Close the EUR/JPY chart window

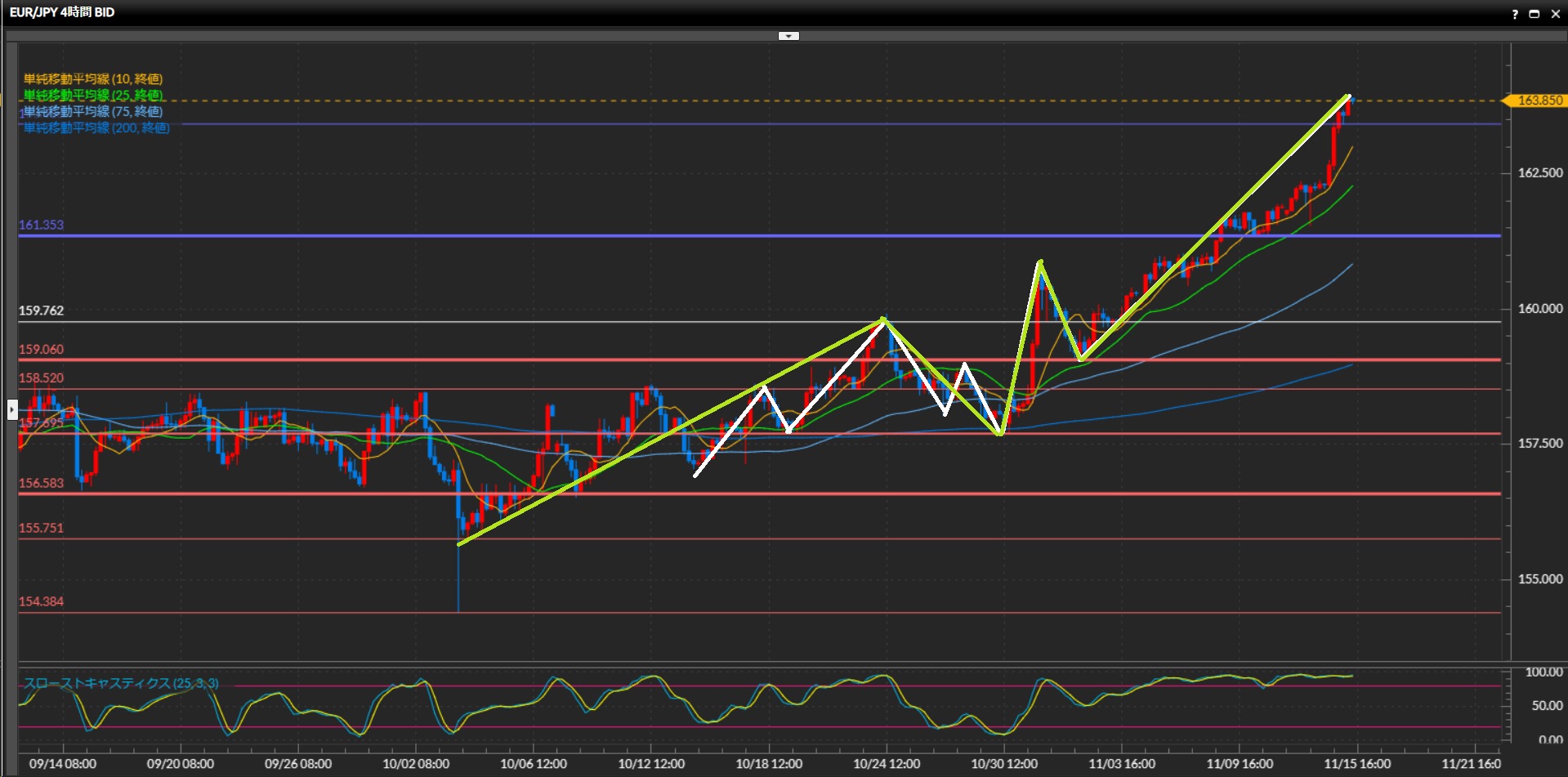click(1556, 14)
